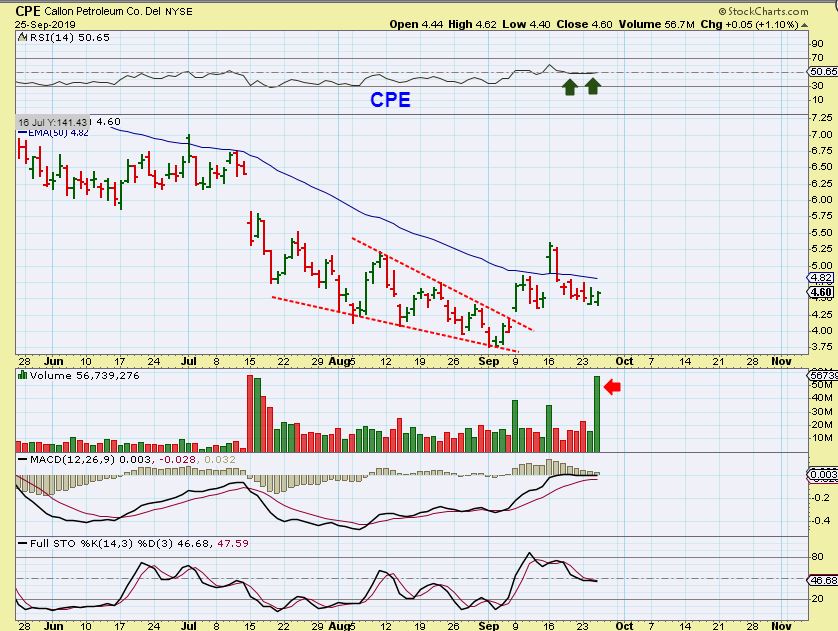838x631 pixels.
Task: Click the up triangle after the Chg value
Action: pyautogui.click(x=805, y=25)
